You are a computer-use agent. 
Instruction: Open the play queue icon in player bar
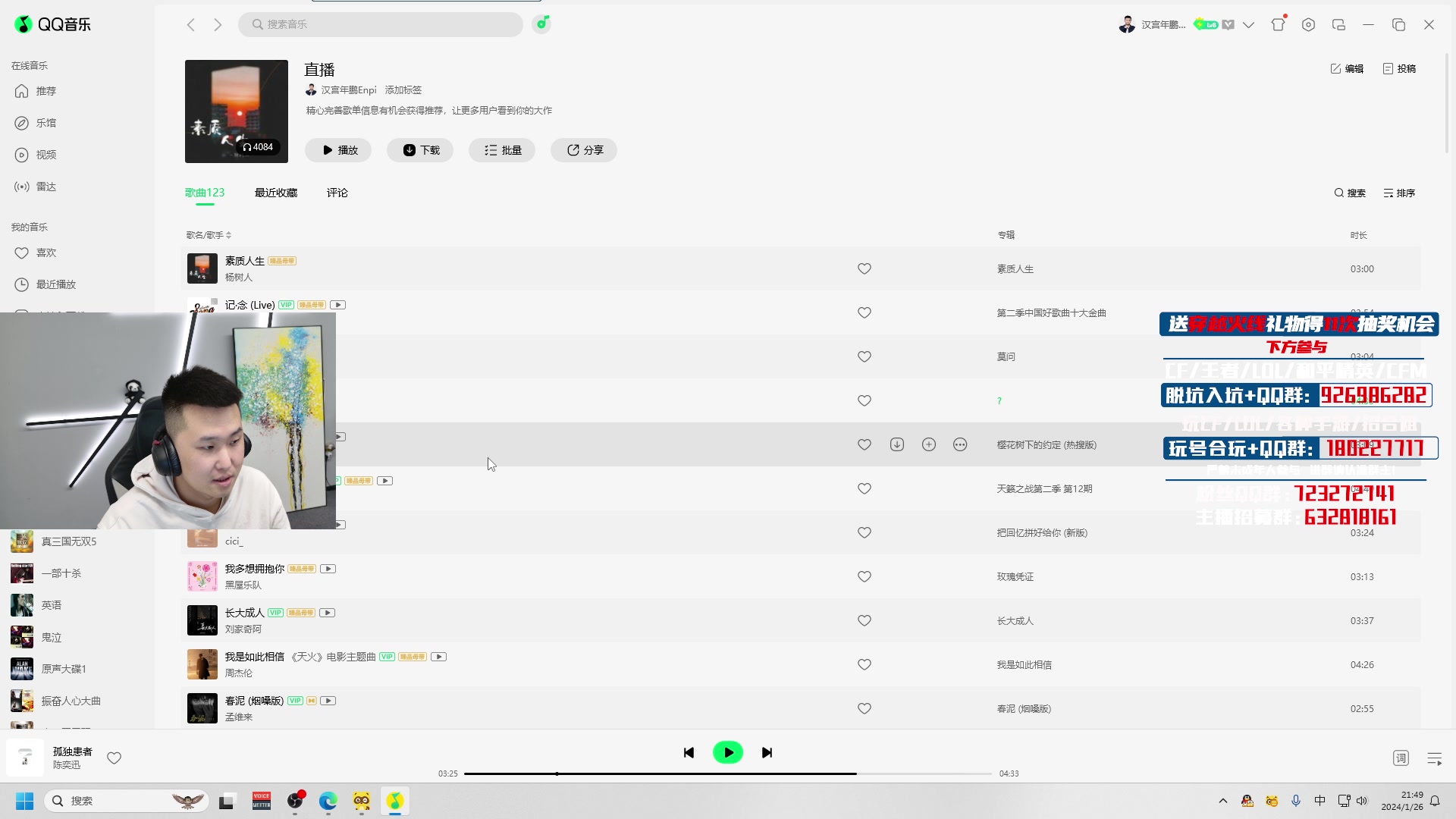[1435, 758]
